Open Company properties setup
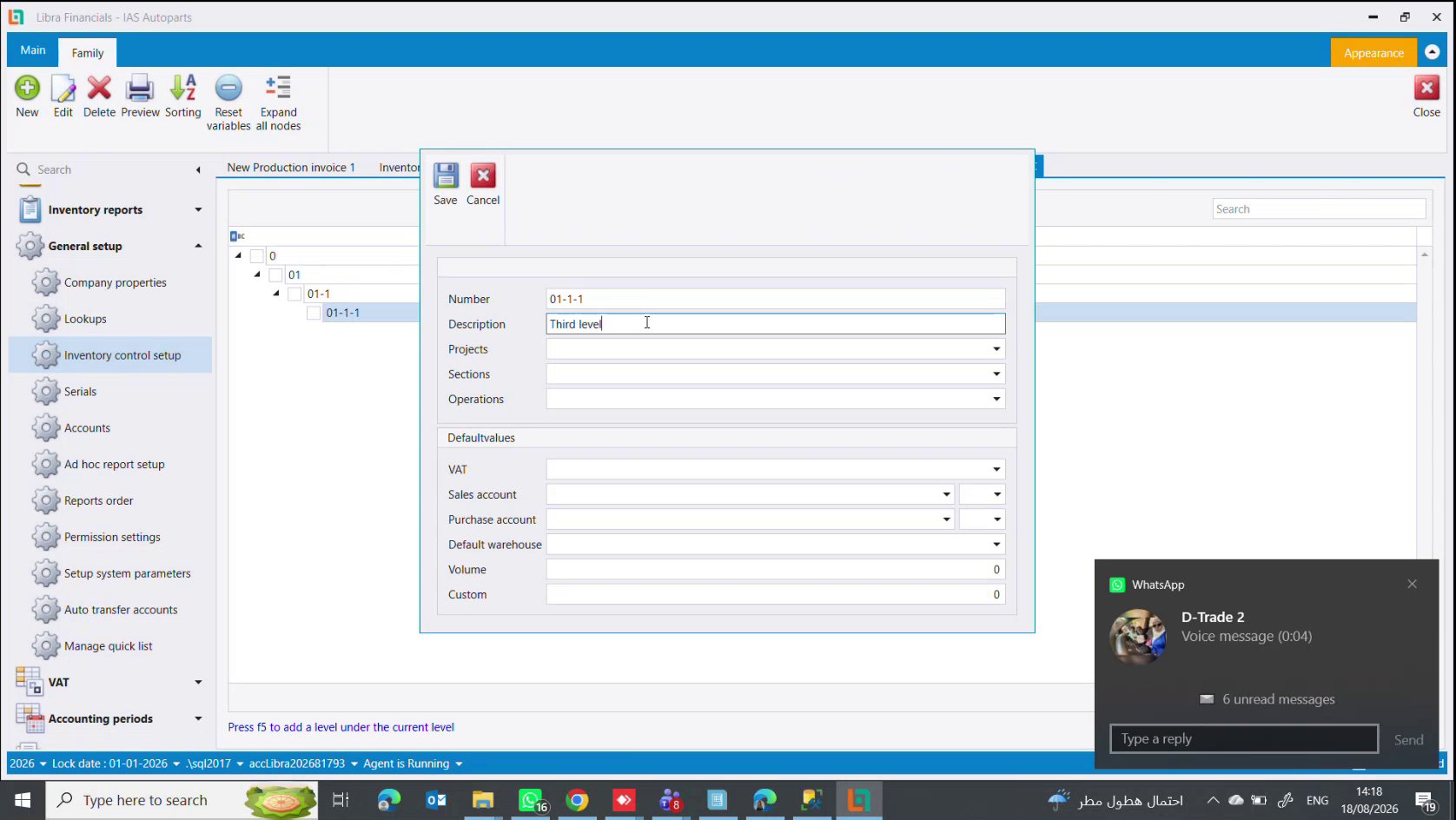Screen dimensions: 1456x820 pos(115,282)
